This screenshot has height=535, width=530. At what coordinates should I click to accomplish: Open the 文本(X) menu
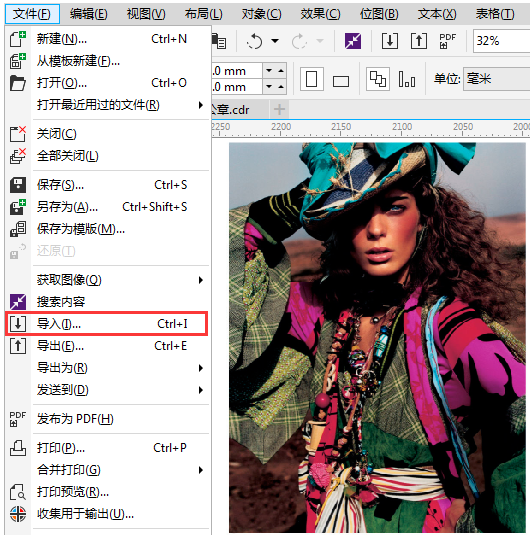coord(437,14)
